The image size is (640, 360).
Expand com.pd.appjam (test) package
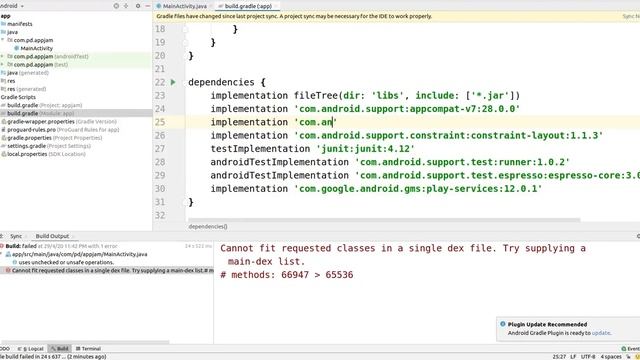pyautogui.click(x=2, y=64)
